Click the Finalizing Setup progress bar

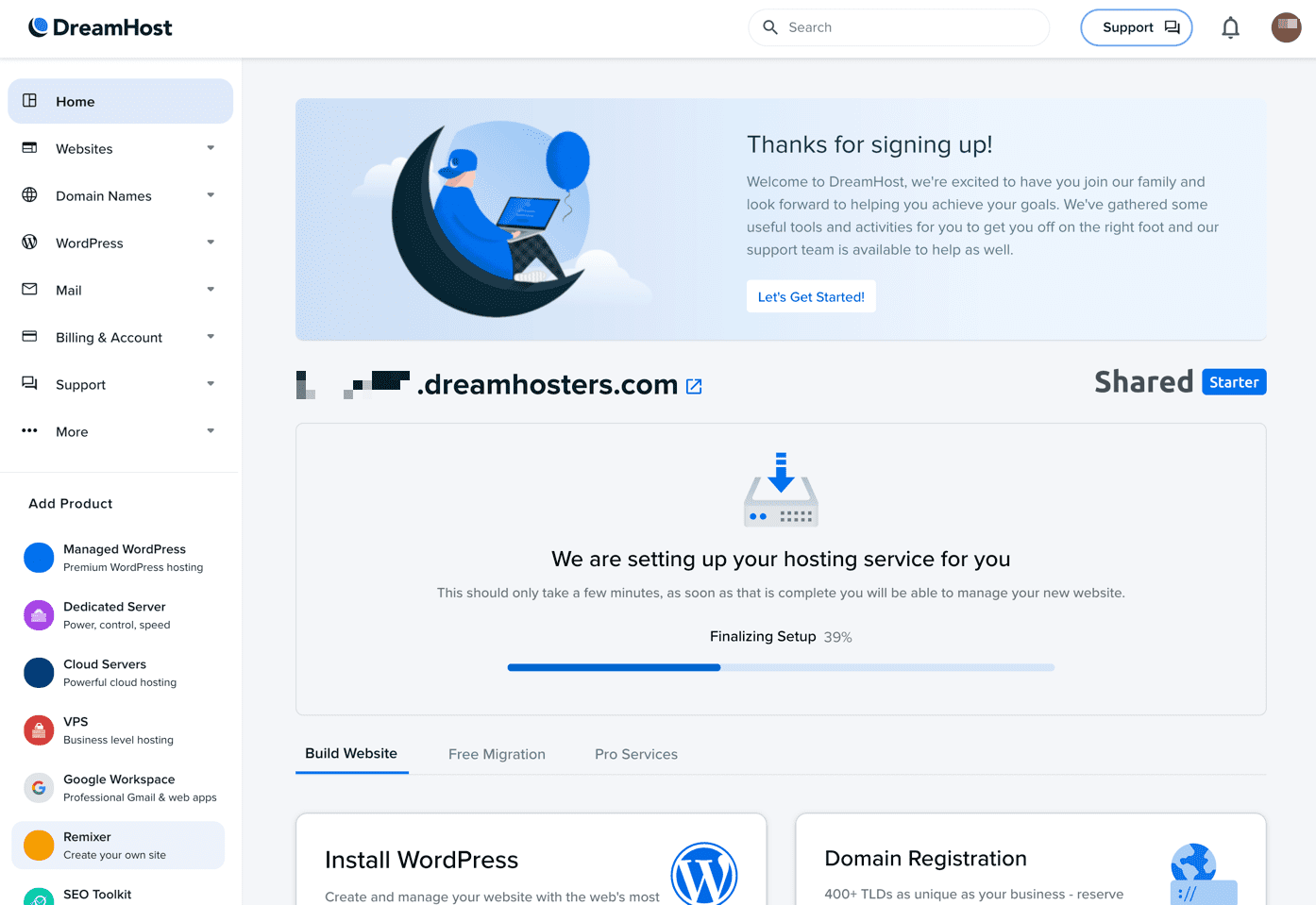(781, 667)
